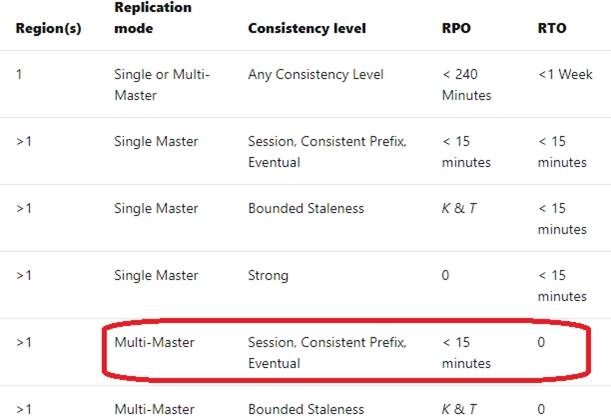The image size is (611, 416).
Task: Select the '<1 Week' RTO value
Action: pyautogui.click(x=565, y=75)
